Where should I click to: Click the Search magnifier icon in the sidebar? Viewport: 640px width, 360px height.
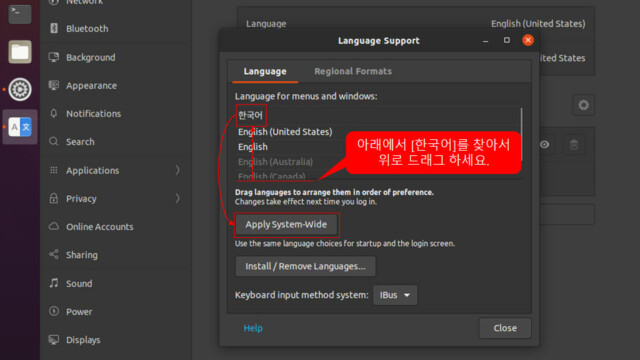coord(54,142)
